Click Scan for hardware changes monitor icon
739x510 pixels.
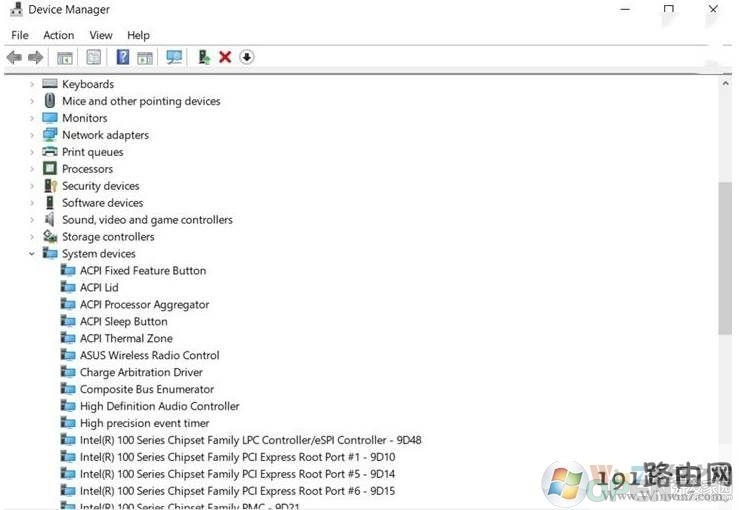point(174,58)
